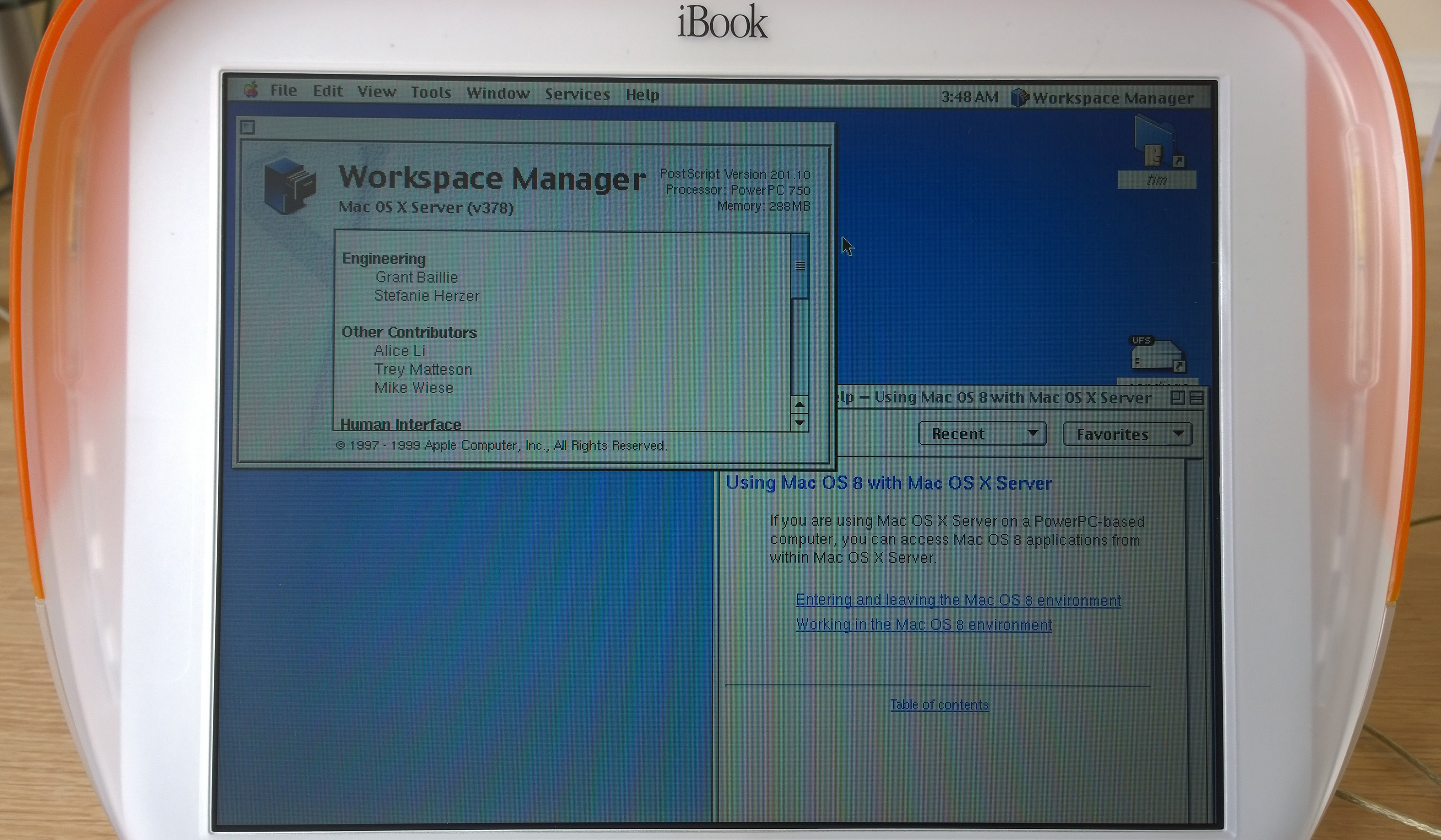Click the Memory: 288MB text
Screen dimensions: 1441x840
pyautogui.click(x=764, y=206)
